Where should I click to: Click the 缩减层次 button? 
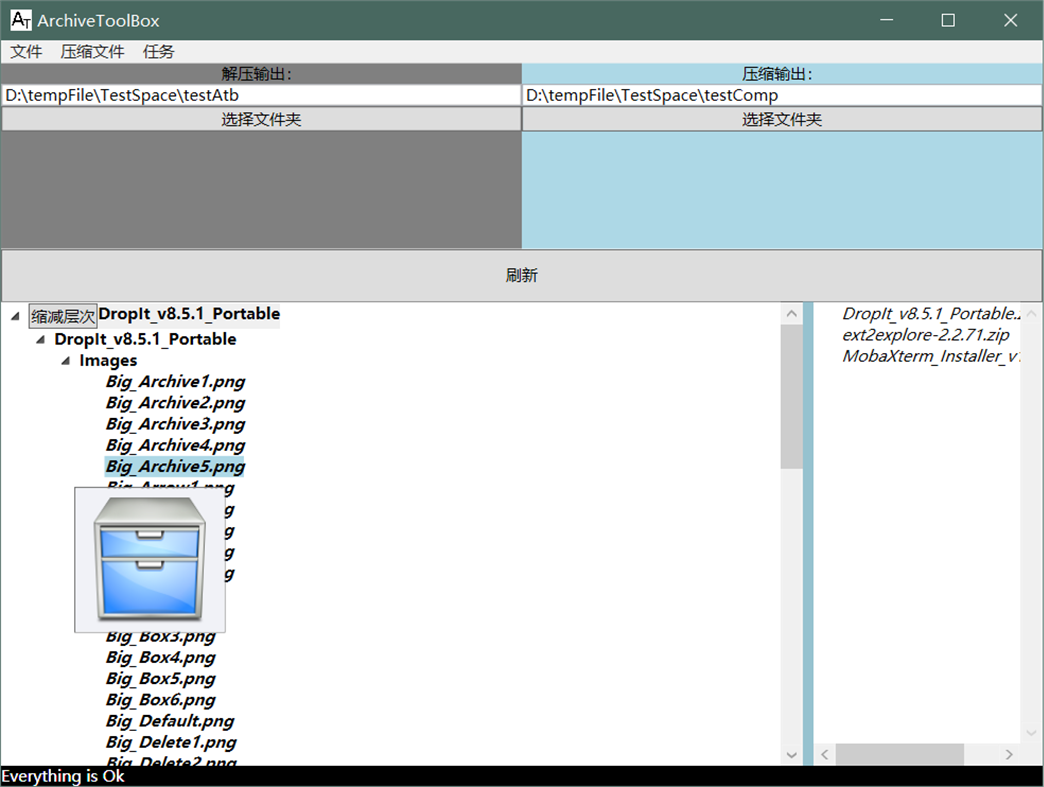coord(63,314)
